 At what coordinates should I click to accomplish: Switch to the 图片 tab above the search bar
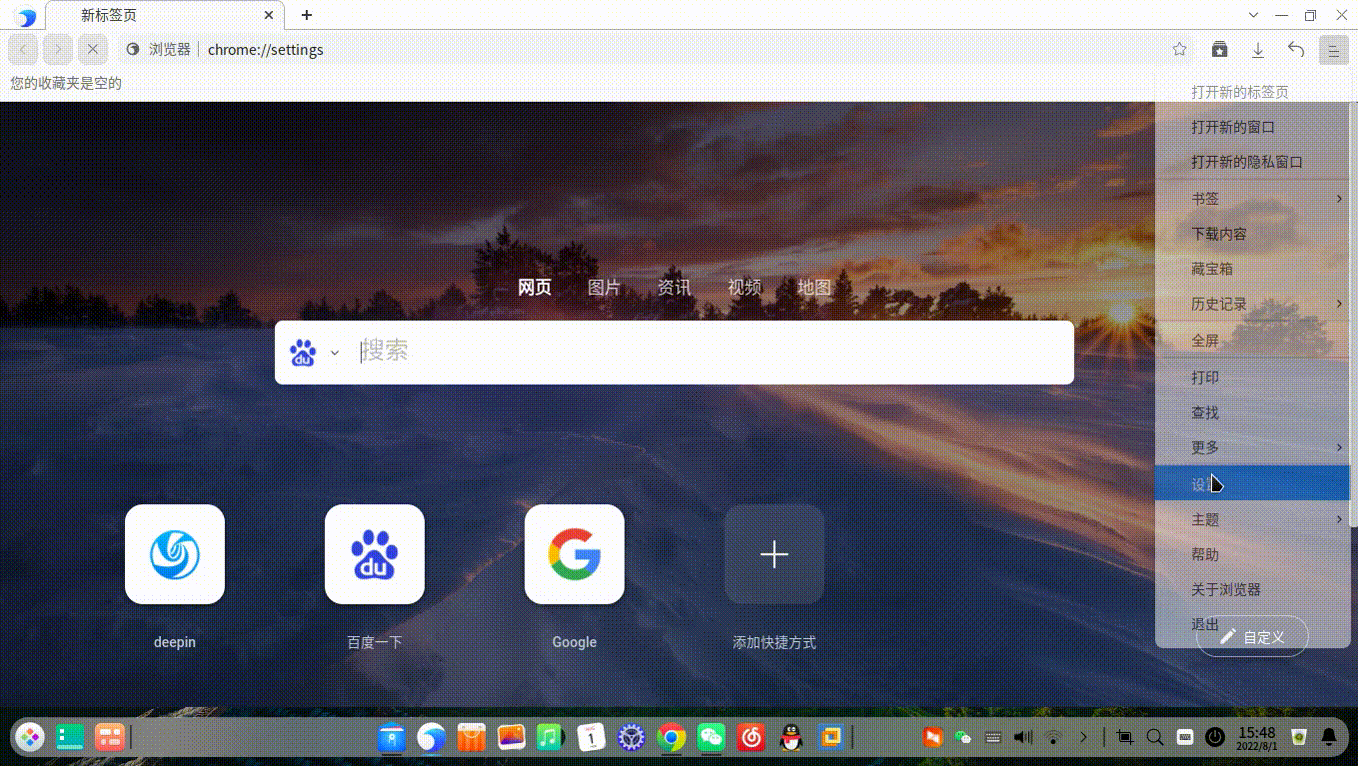[x=604, y=287]
